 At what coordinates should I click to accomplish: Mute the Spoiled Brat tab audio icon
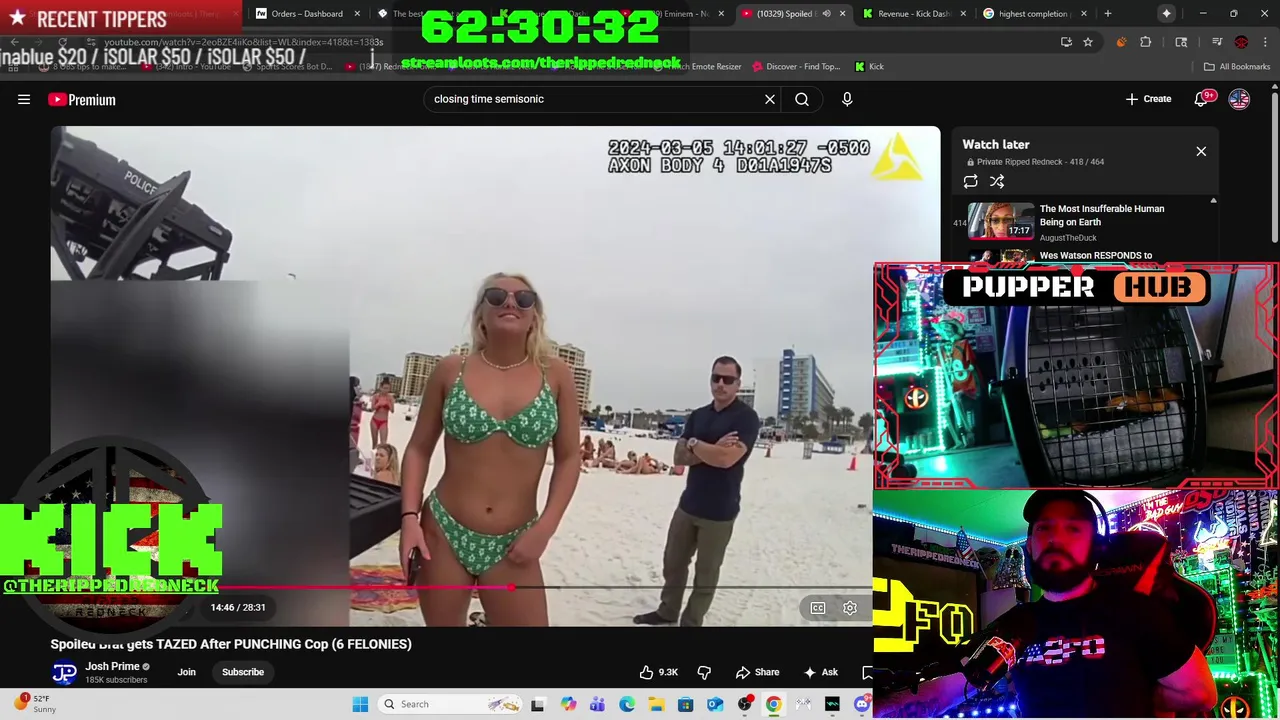[826, 14]
